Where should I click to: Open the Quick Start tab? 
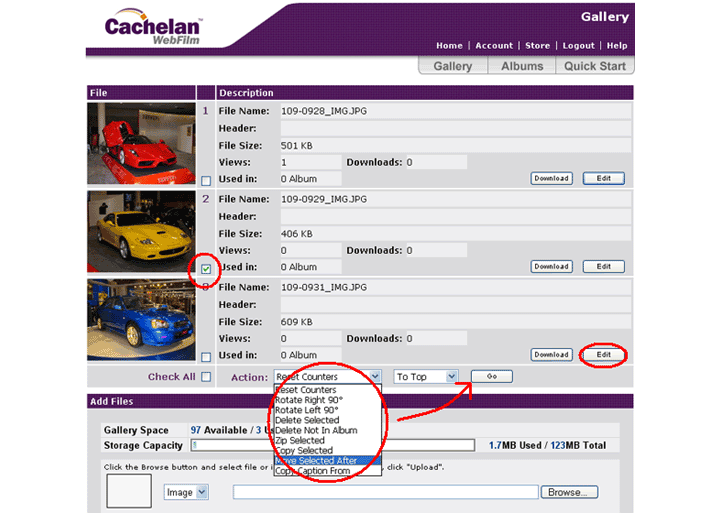[x=595, y=66]
